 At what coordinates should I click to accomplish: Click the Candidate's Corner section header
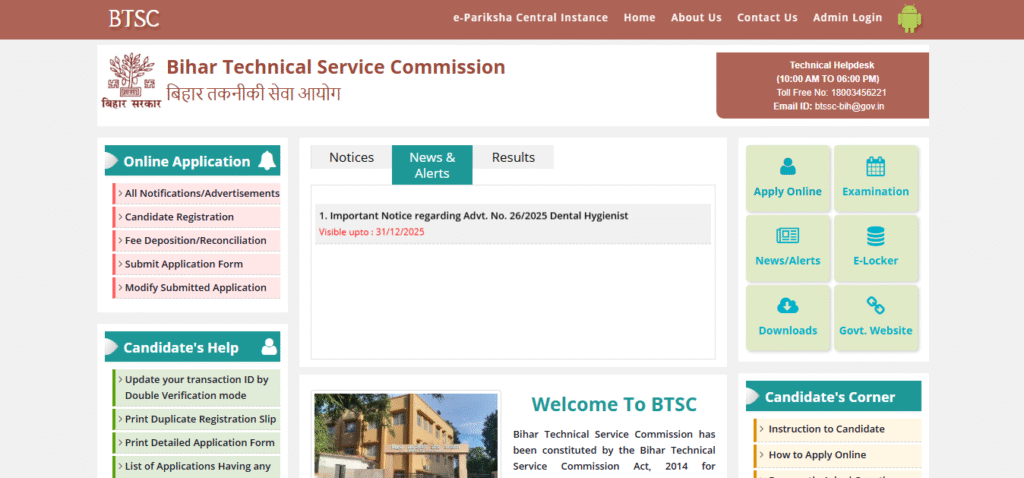(833, 396)
